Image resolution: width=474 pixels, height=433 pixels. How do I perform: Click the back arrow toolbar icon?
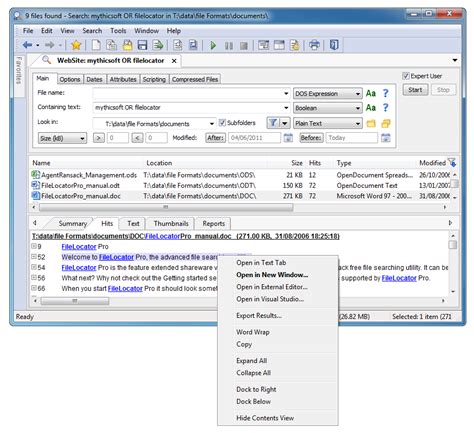pos(27,45)
